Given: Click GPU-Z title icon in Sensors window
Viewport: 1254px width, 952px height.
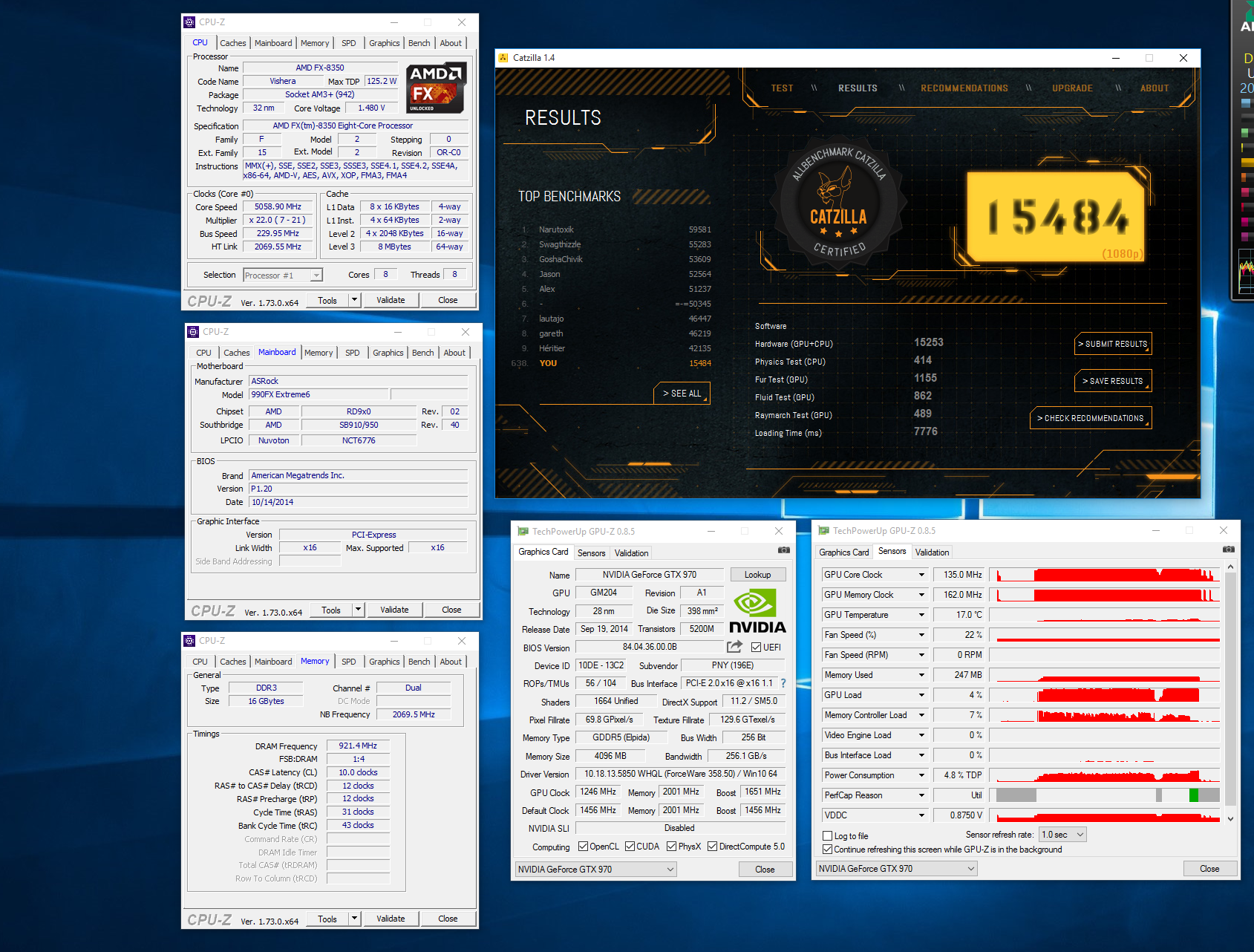Looking at the screenshot, I should tap(823, 530).
